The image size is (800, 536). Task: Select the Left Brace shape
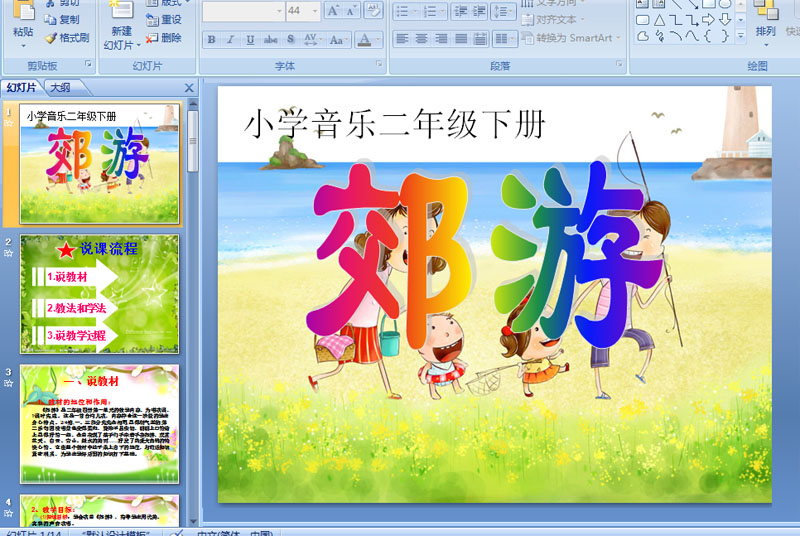tap(708, 36)
